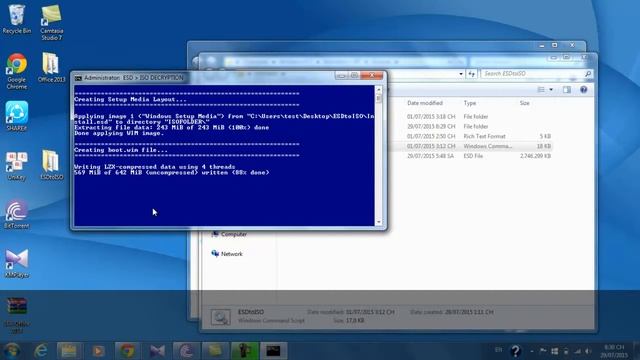Click the Chrome icon on the taskbar
This screenshot has height=360, width=640.
click(127, 351)
